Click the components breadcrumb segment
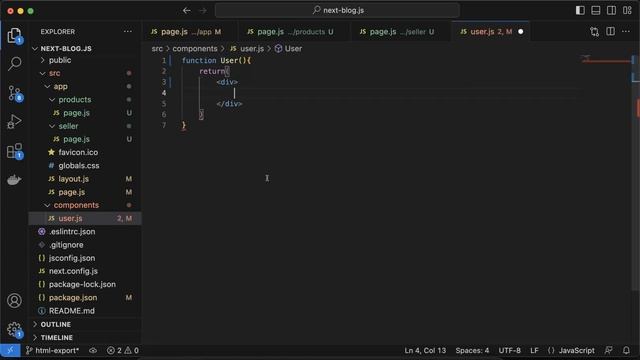Image resolution: width=640 pixels, height=360 pixels. pos(195,49)
